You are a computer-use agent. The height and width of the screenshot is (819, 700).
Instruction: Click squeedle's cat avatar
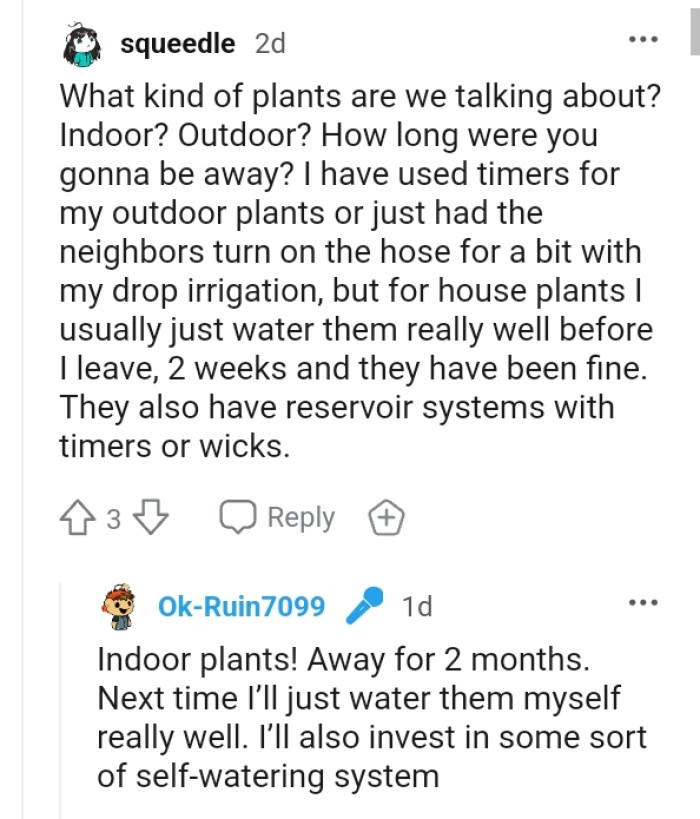[84, 42]
